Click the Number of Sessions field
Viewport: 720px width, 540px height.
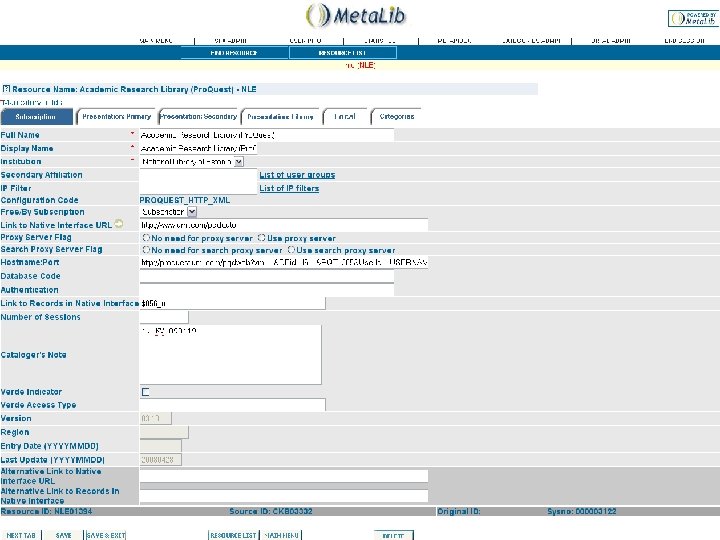164,317
